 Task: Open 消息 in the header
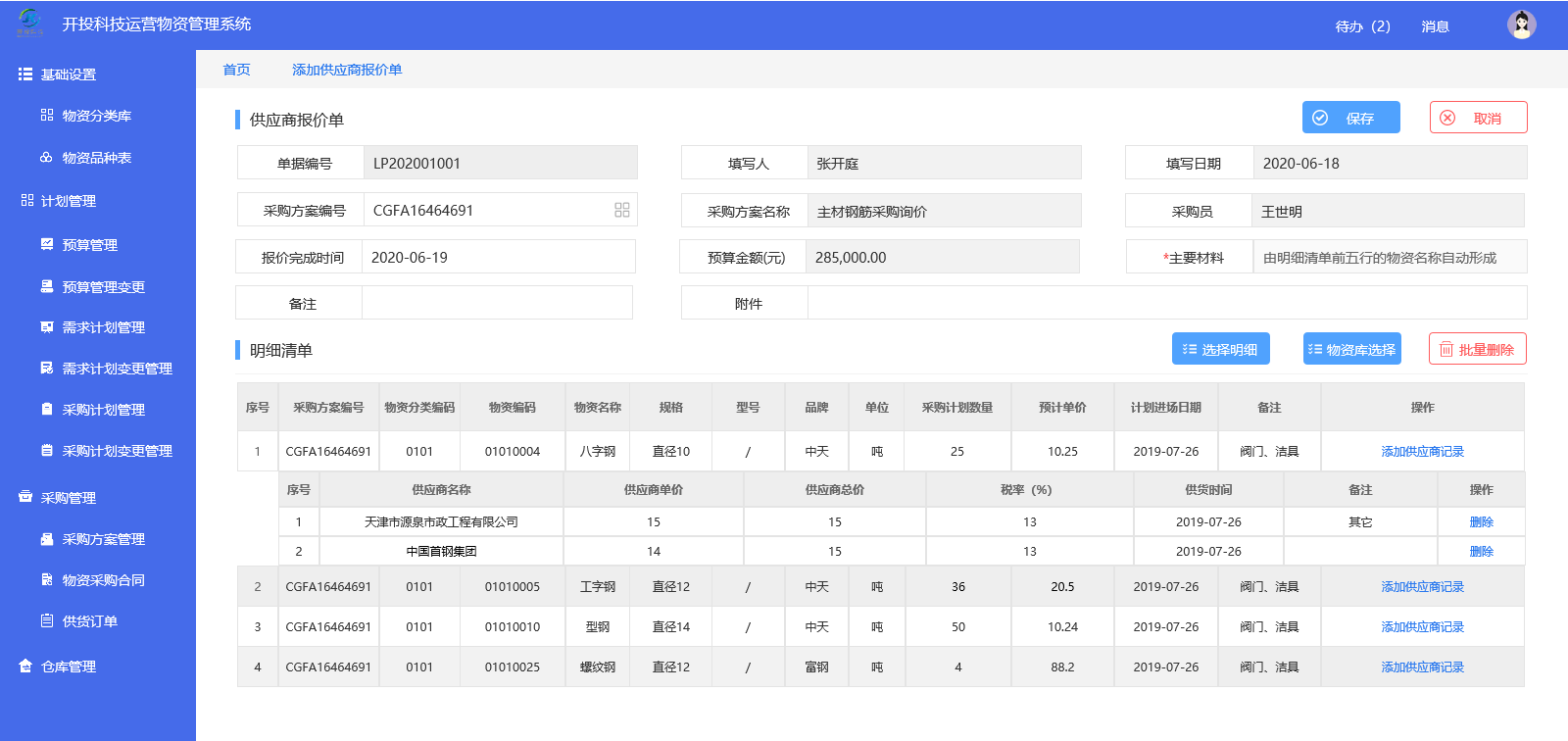tap(1435, 26)
